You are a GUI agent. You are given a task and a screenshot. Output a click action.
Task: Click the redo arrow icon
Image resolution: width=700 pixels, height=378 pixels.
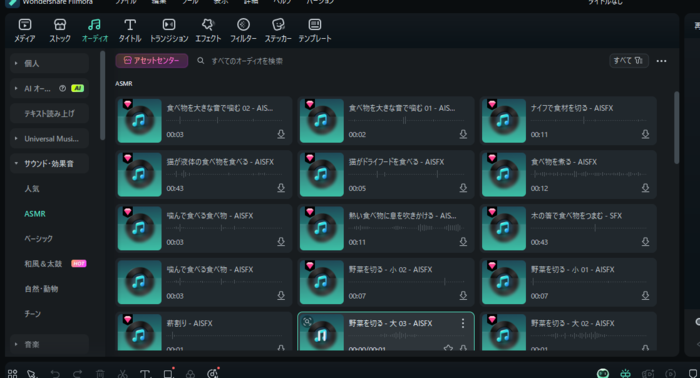point(78,374)
